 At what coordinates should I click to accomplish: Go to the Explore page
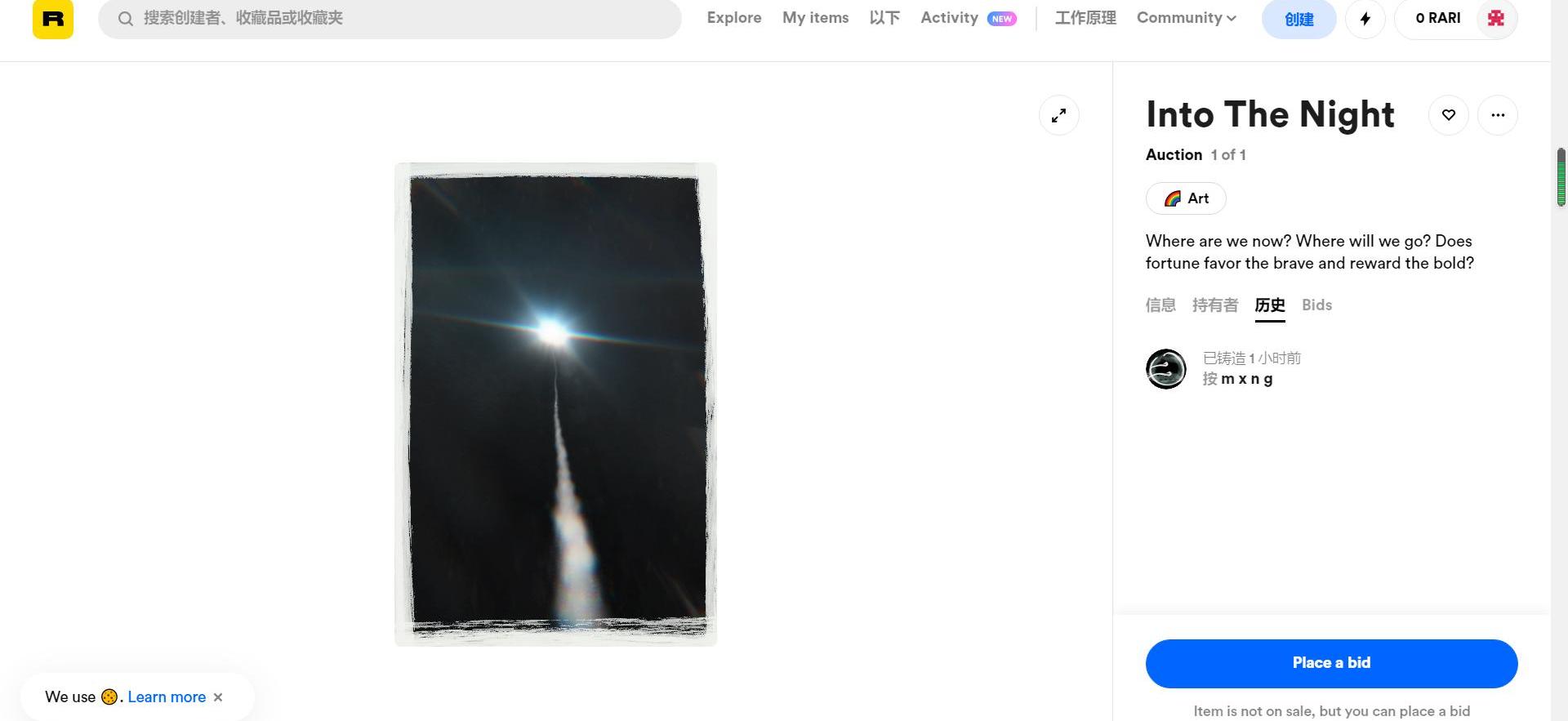(x=734, y=18)
